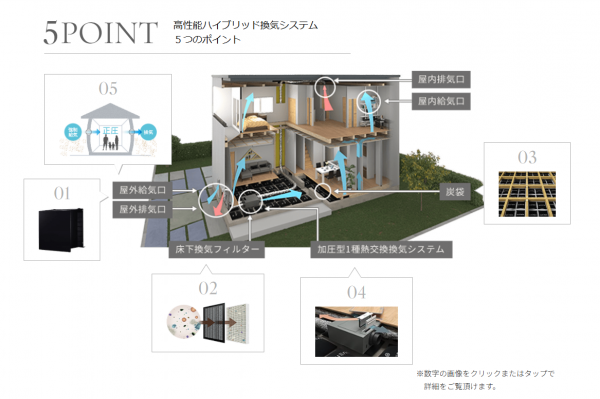Image resolution: width=600 pixels, height=399 pixels.
Task: Click the circled charcoal bag spot under floor
Action: tap(323, 191)
